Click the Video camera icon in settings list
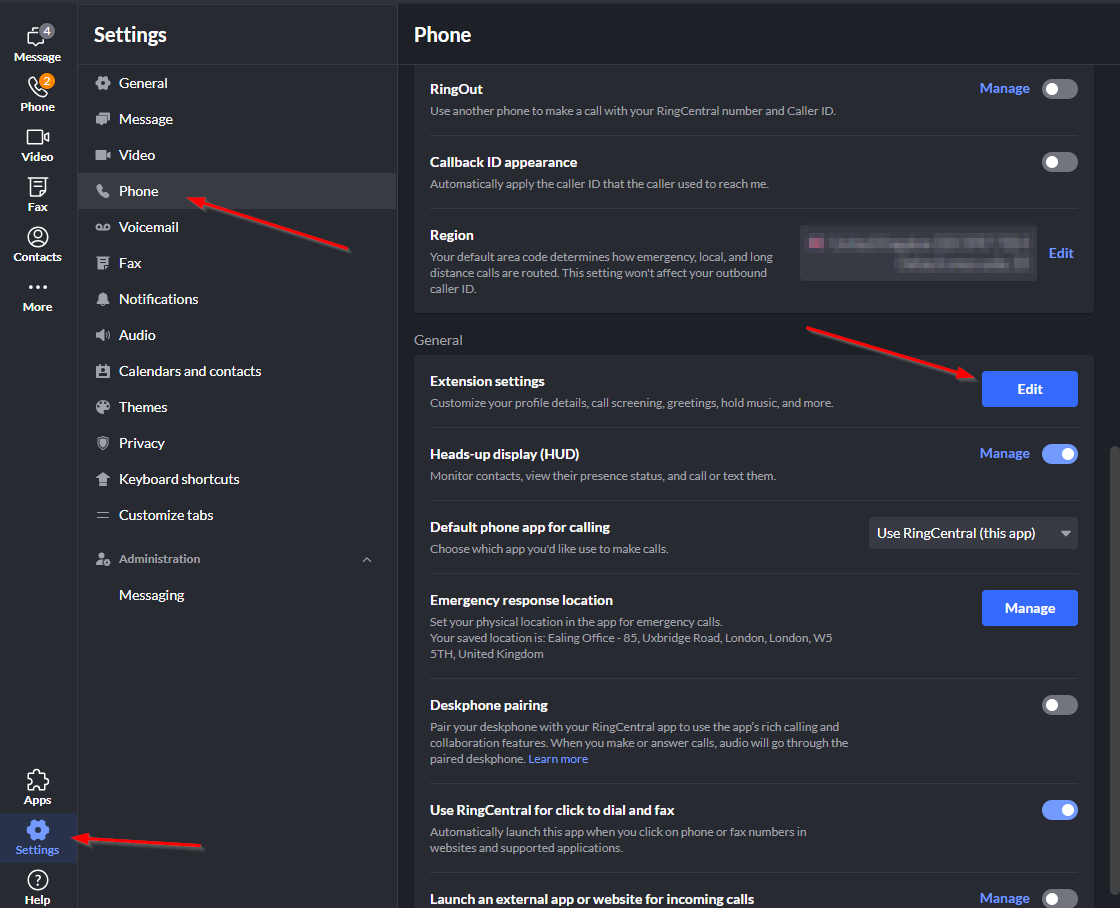This screenshot has width=1120, height=908. 103,155
